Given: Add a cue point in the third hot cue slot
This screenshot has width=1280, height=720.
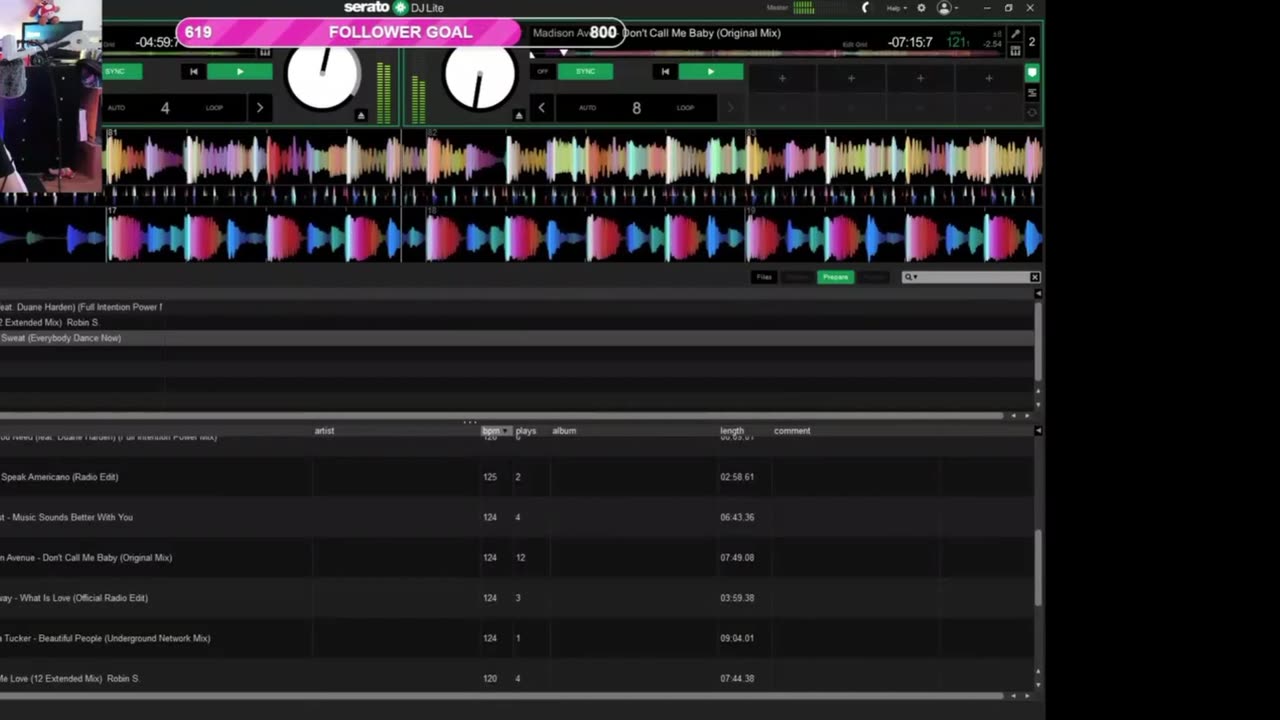Looking at the screenshot, I should click(920, 78).
